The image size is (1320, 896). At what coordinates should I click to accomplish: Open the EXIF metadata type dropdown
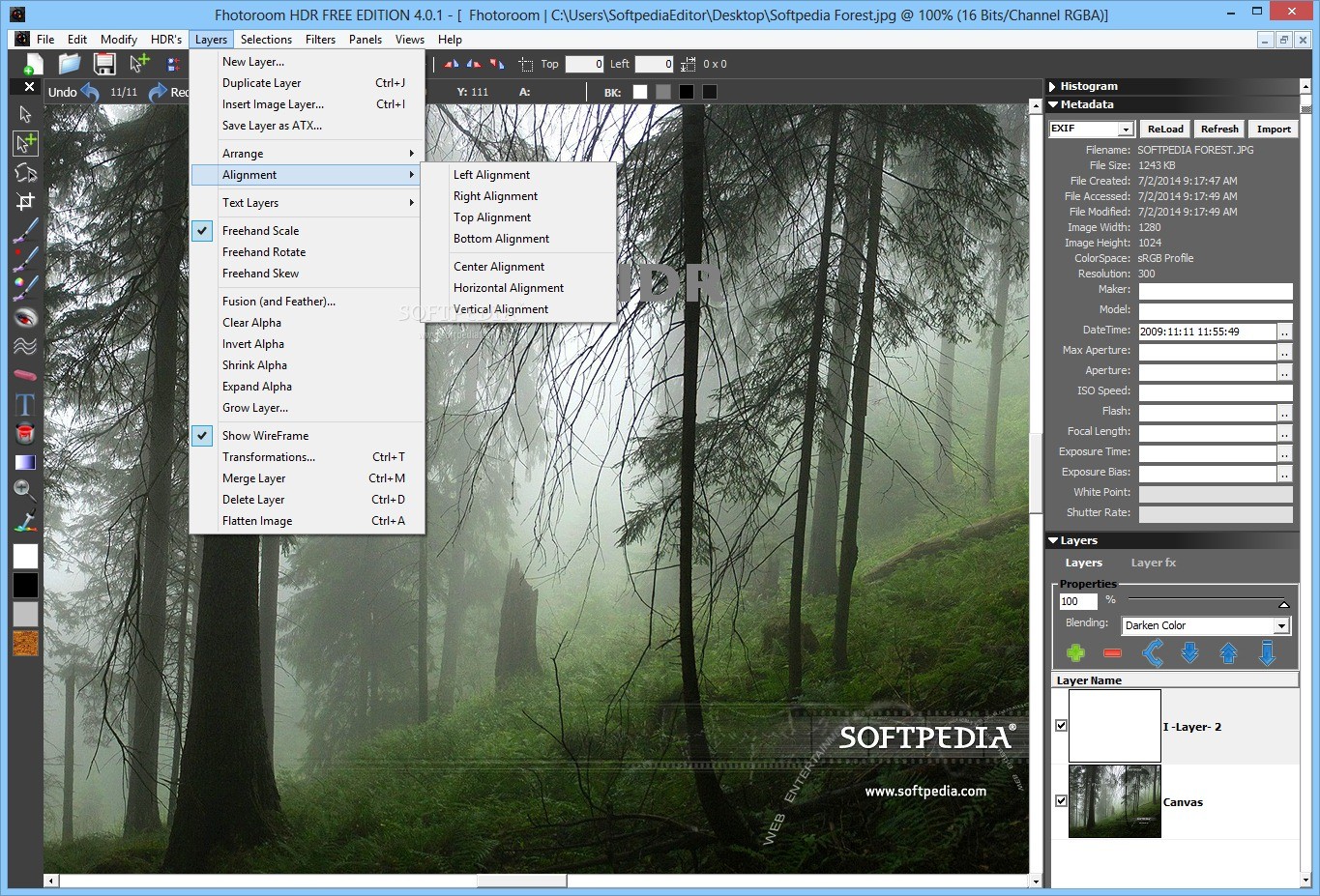[1126, 130]
